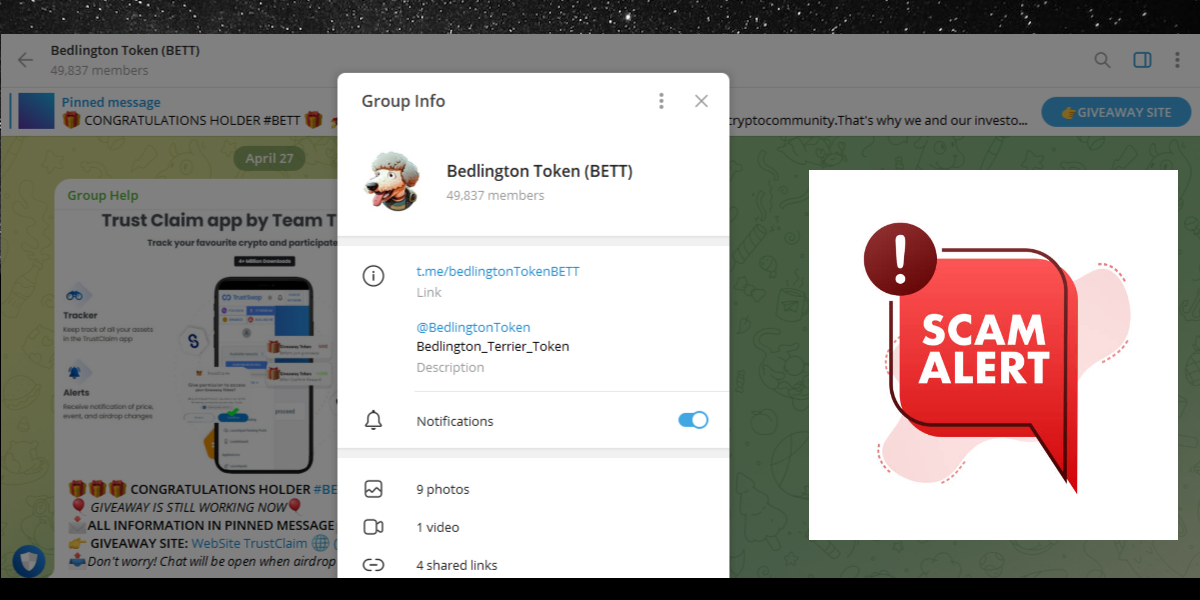This screenshot has height=600, width=1200.
Task: Toggle the side panel icon in chat header
Action: pyautogui.click(x=1142, y=60)
